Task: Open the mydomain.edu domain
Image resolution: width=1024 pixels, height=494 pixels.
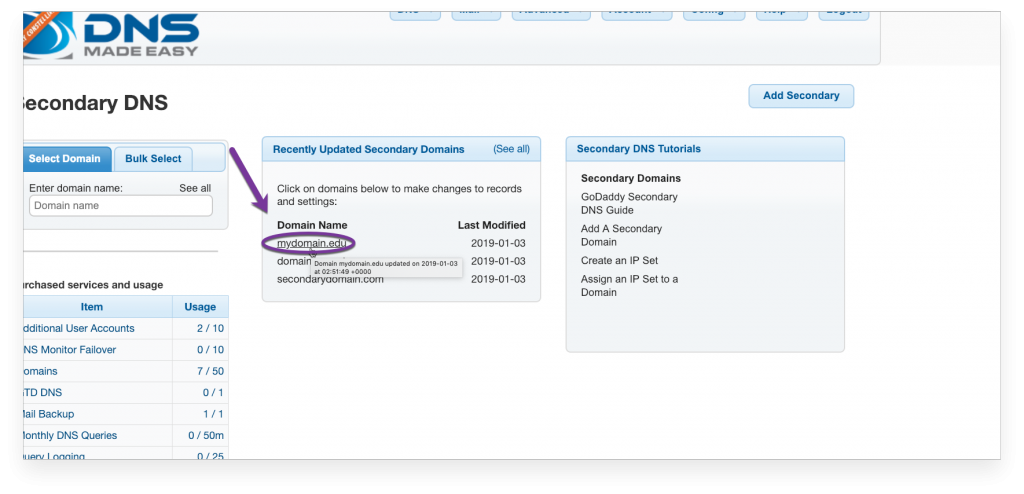Action: tap(312, 243)
